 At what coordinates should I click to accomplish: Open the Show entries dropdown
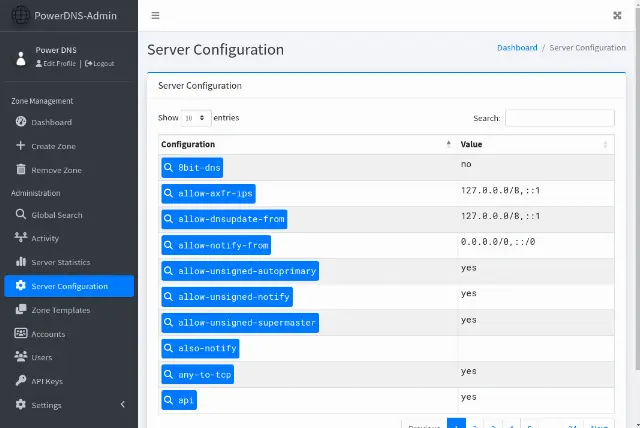196,118
